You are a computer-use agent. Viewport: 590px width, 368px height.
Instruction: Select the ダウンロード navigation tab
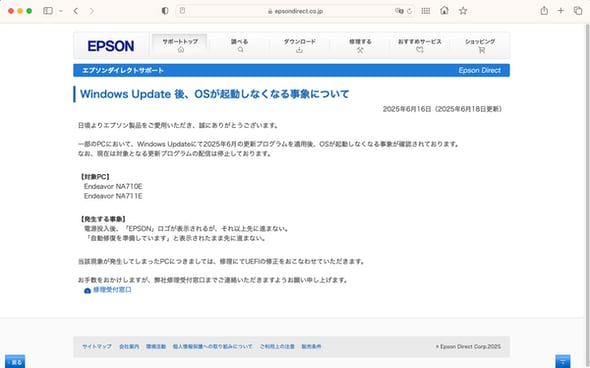coord(300,45)
